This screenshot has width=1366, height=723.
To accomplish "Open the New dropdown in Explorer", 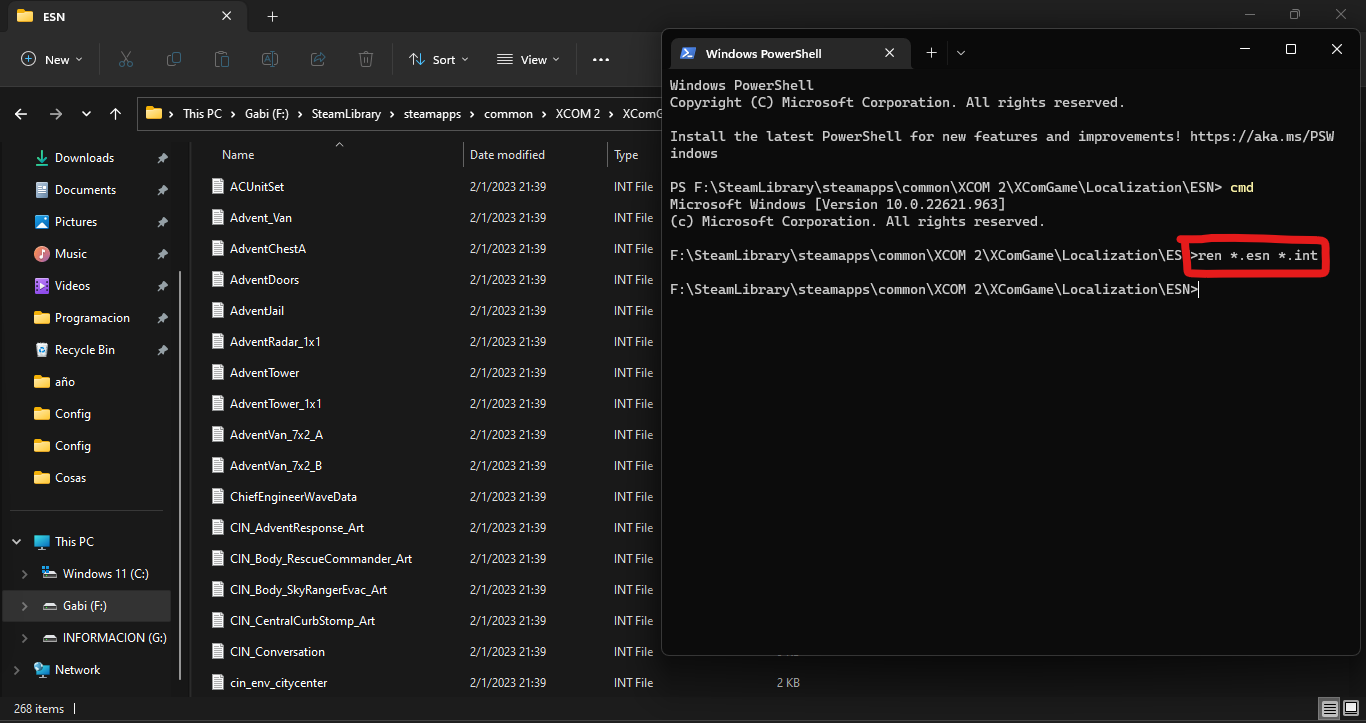I will click(x=52, y=59).
